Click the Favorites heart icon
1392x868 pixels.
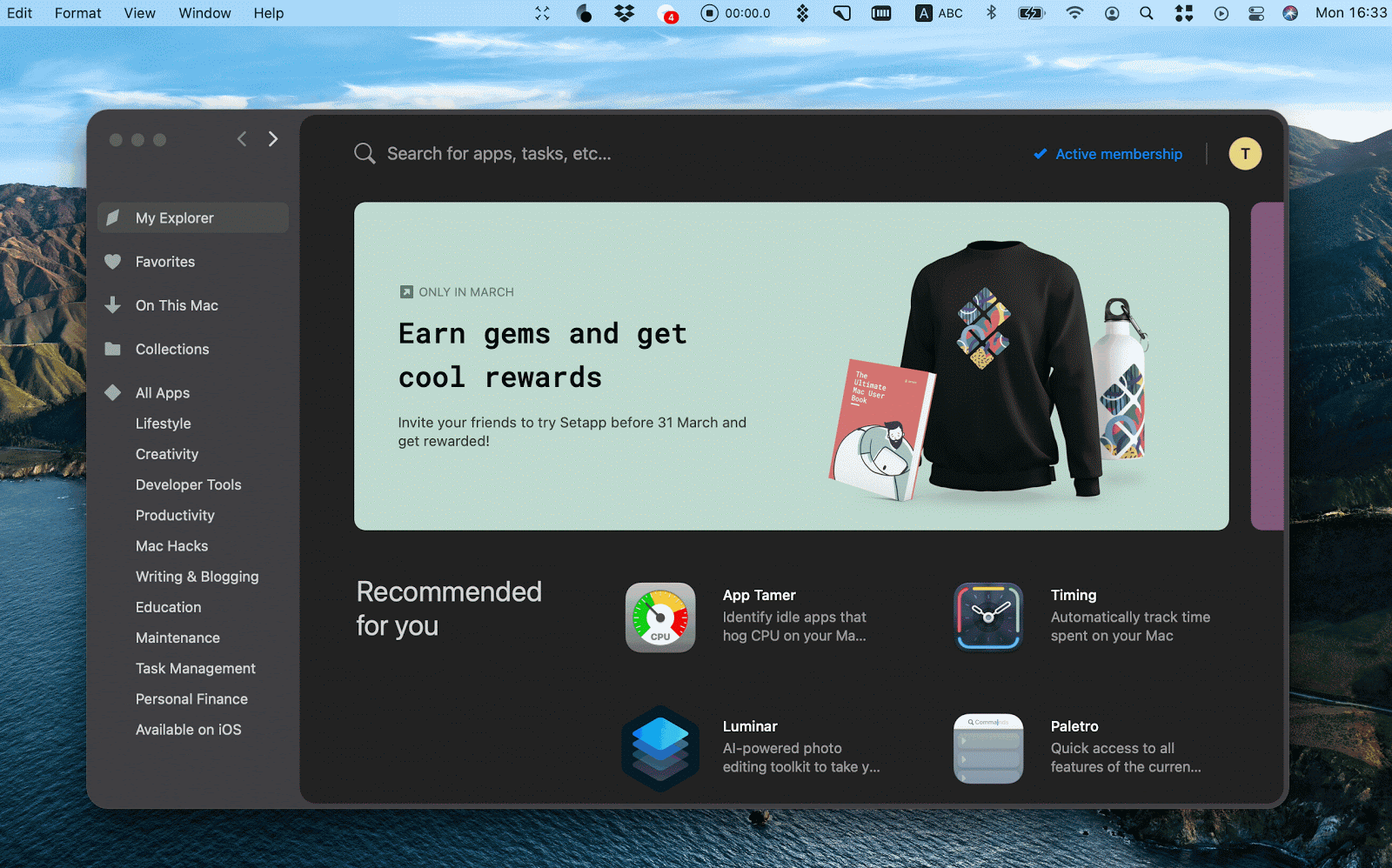pos(113,262)
